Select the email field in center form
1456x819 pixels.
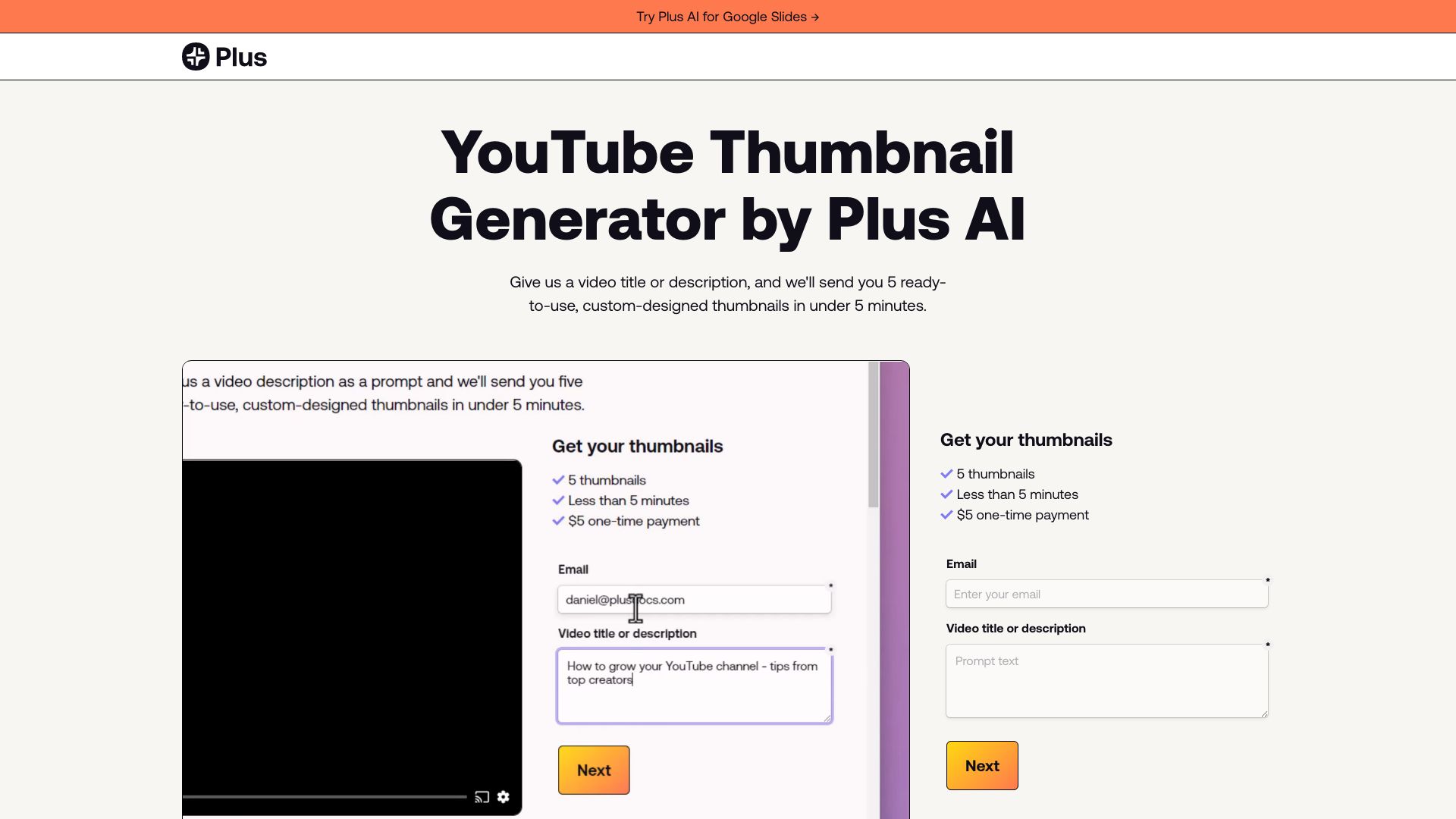[x=694, y=599]
